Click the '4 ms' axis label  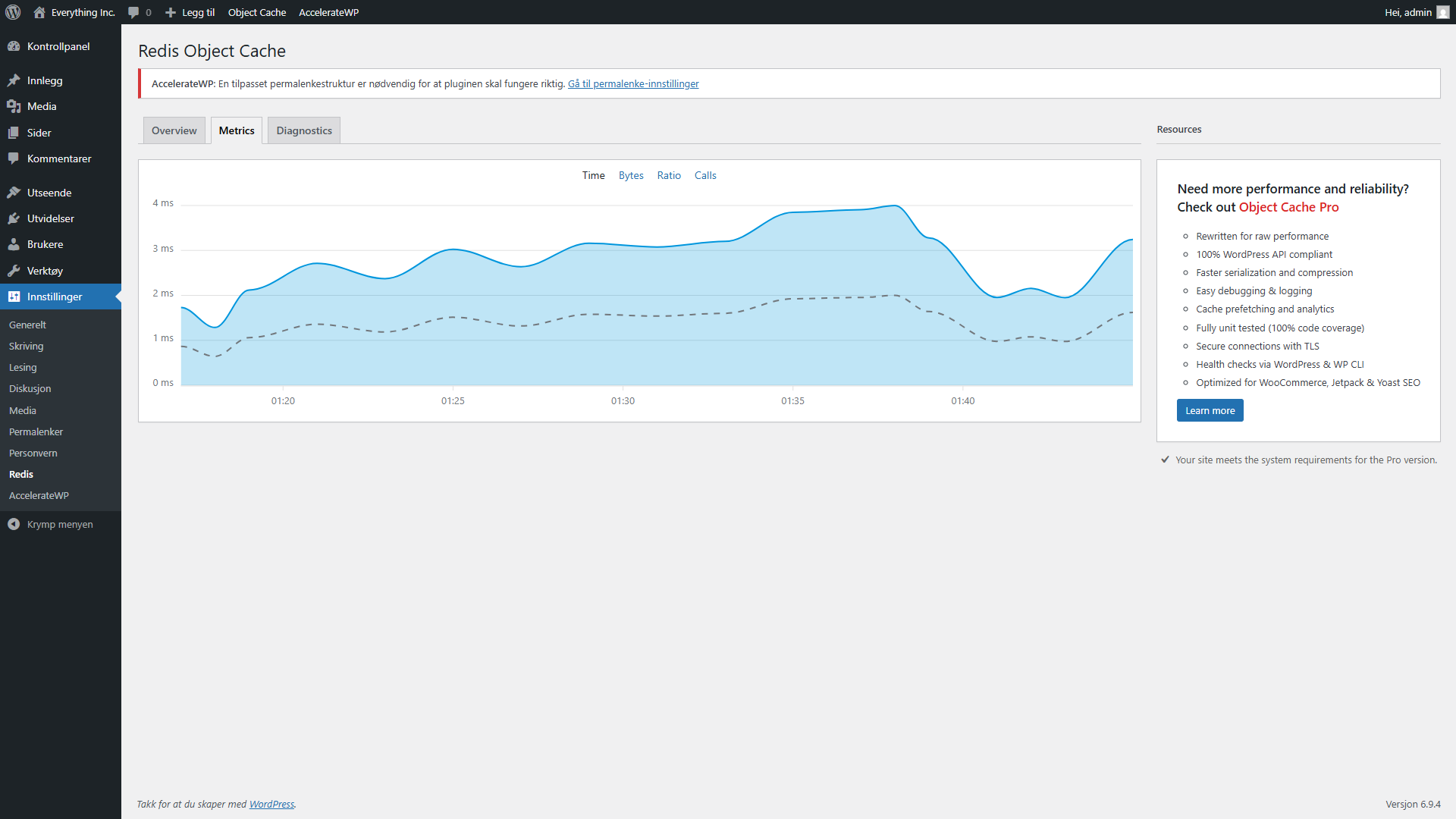(163, 203)
